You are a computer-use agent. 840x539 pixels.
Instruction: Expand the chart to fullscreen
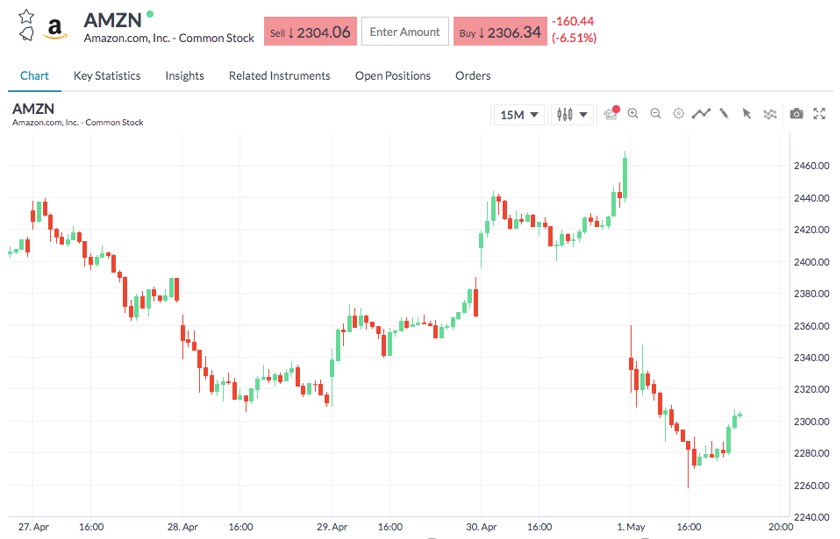click(x=819, y=114)
